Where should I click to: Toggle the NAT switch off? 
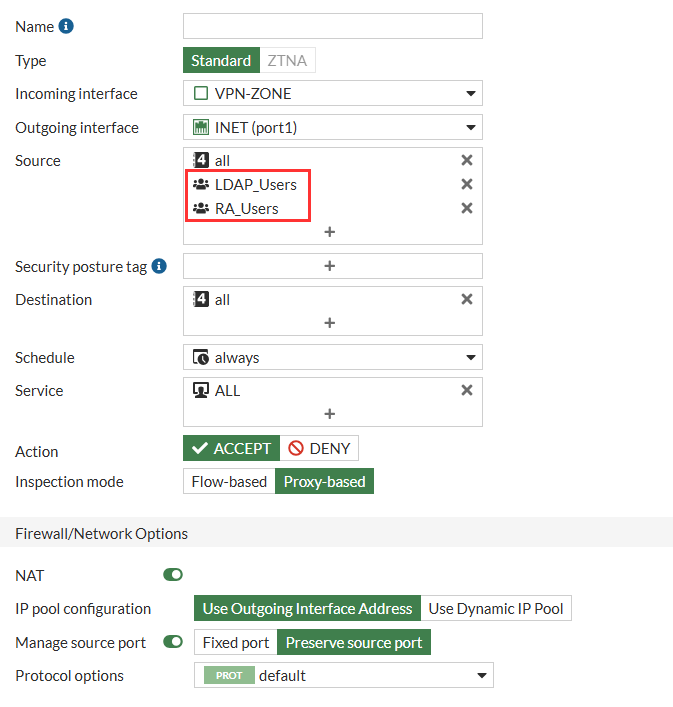(173, 574)
